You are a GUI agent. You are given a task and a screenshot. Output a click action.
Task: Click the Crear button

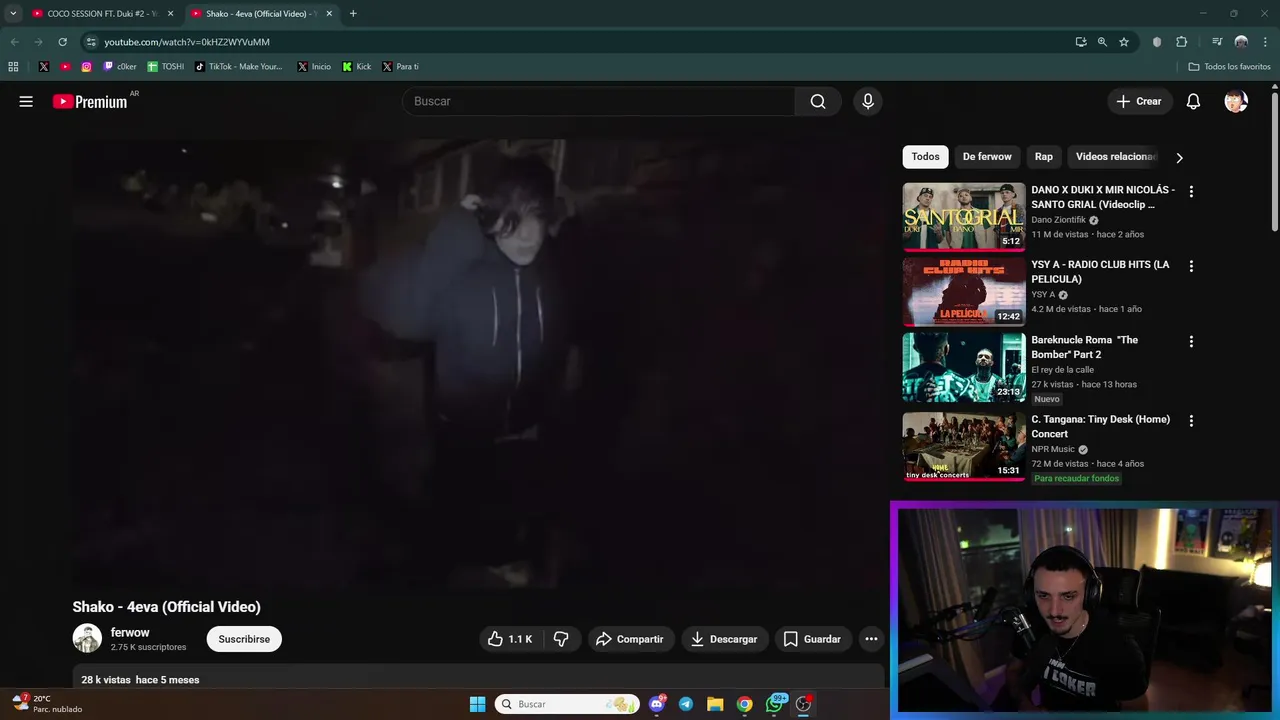tap(1139, 101)
